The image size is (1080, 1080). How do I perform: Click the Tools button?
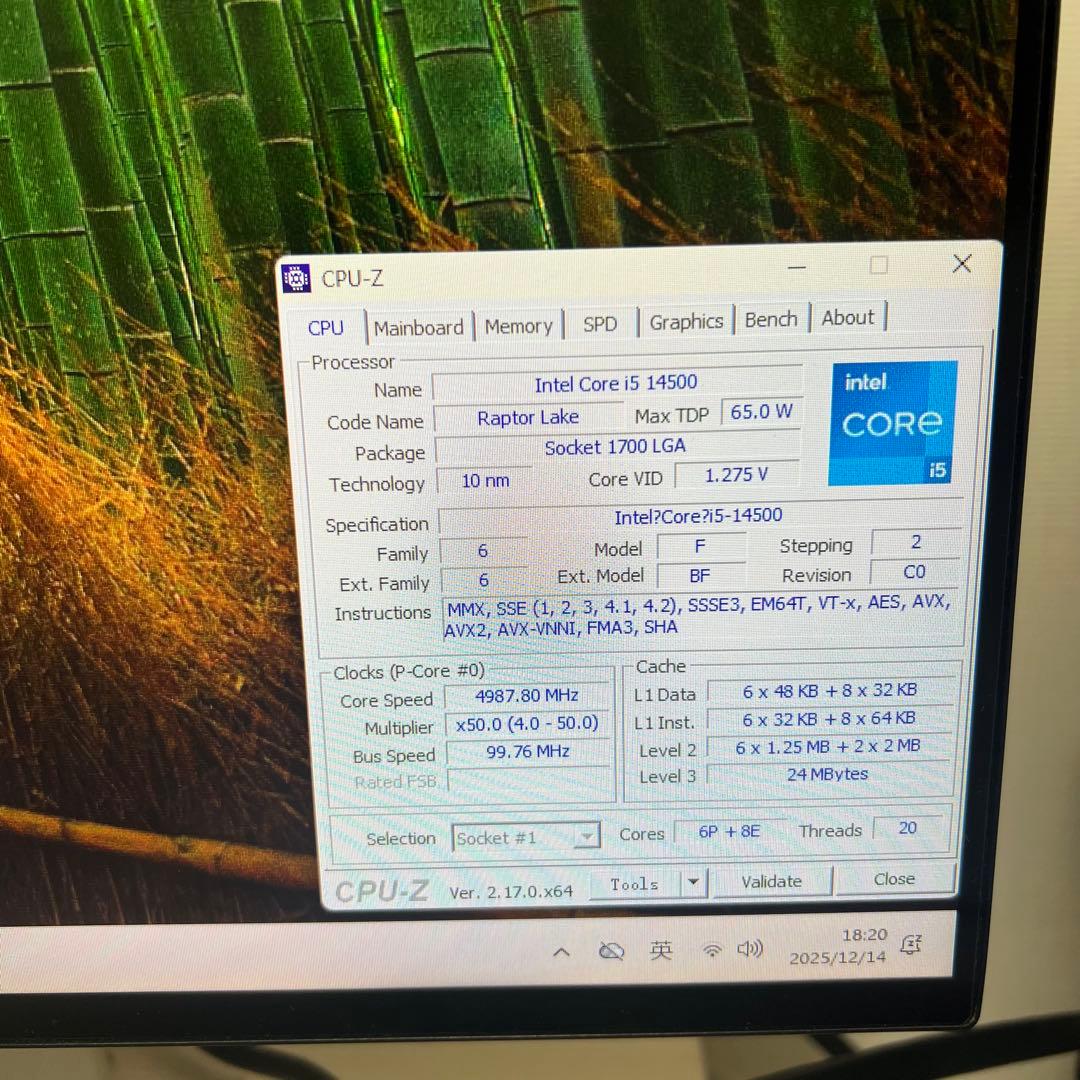click(x=634, y=883)
